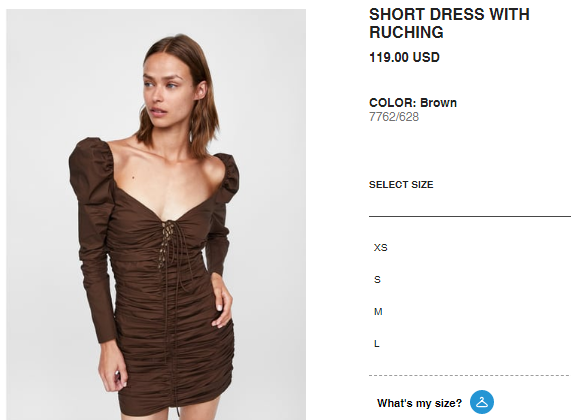The height and width of the screenshot is (420, 571).
Task: Click the word RUCHING in the title
Action: point(406,32)
